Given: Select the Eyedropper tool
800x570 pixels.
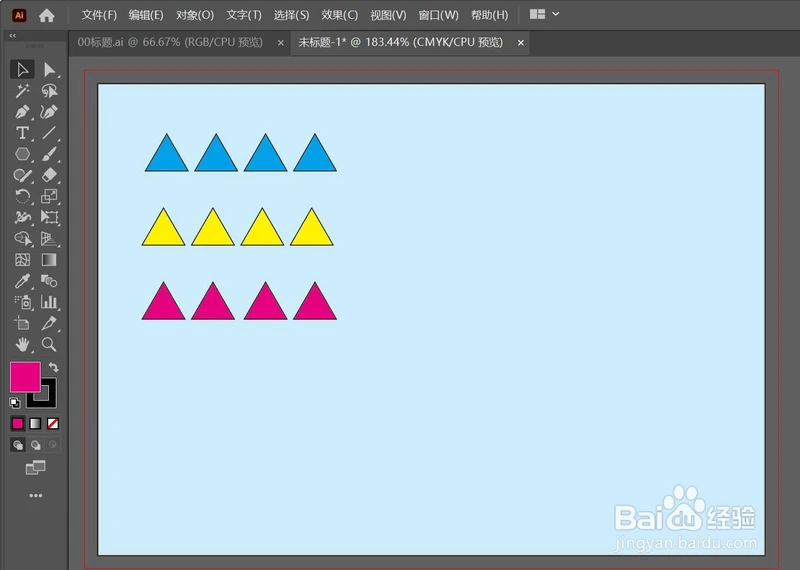Looking at the screenshot, I should (x=22, y=281).
